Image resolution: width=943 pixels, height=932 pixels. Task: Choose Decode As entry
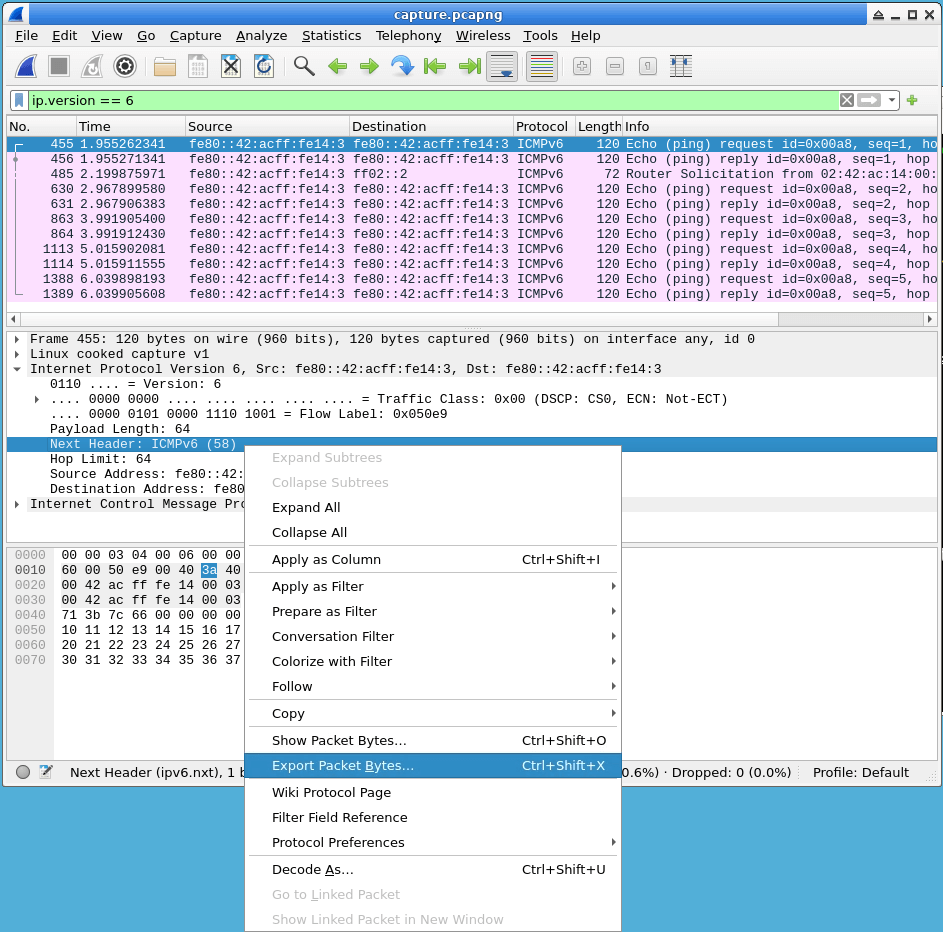coord(433,869)
